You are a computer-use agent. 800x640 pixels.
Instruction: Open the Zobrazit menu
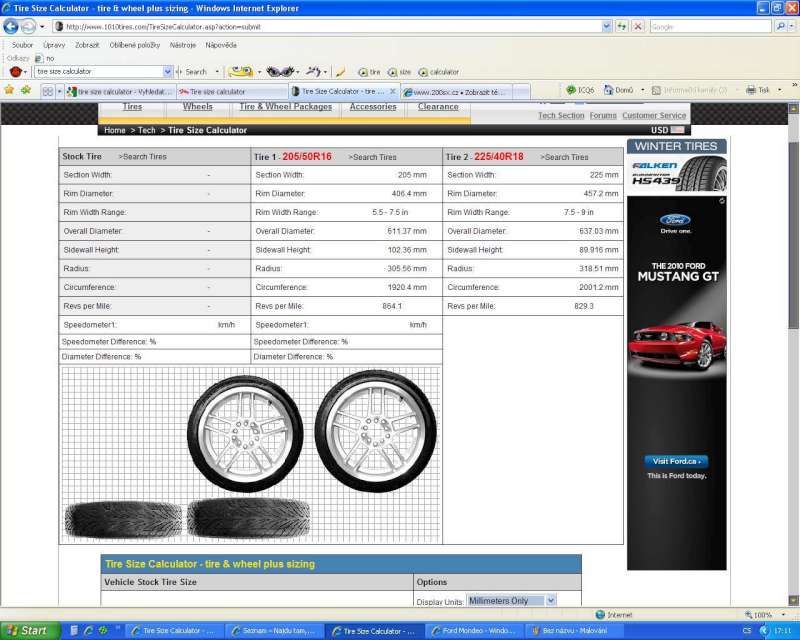87,45
